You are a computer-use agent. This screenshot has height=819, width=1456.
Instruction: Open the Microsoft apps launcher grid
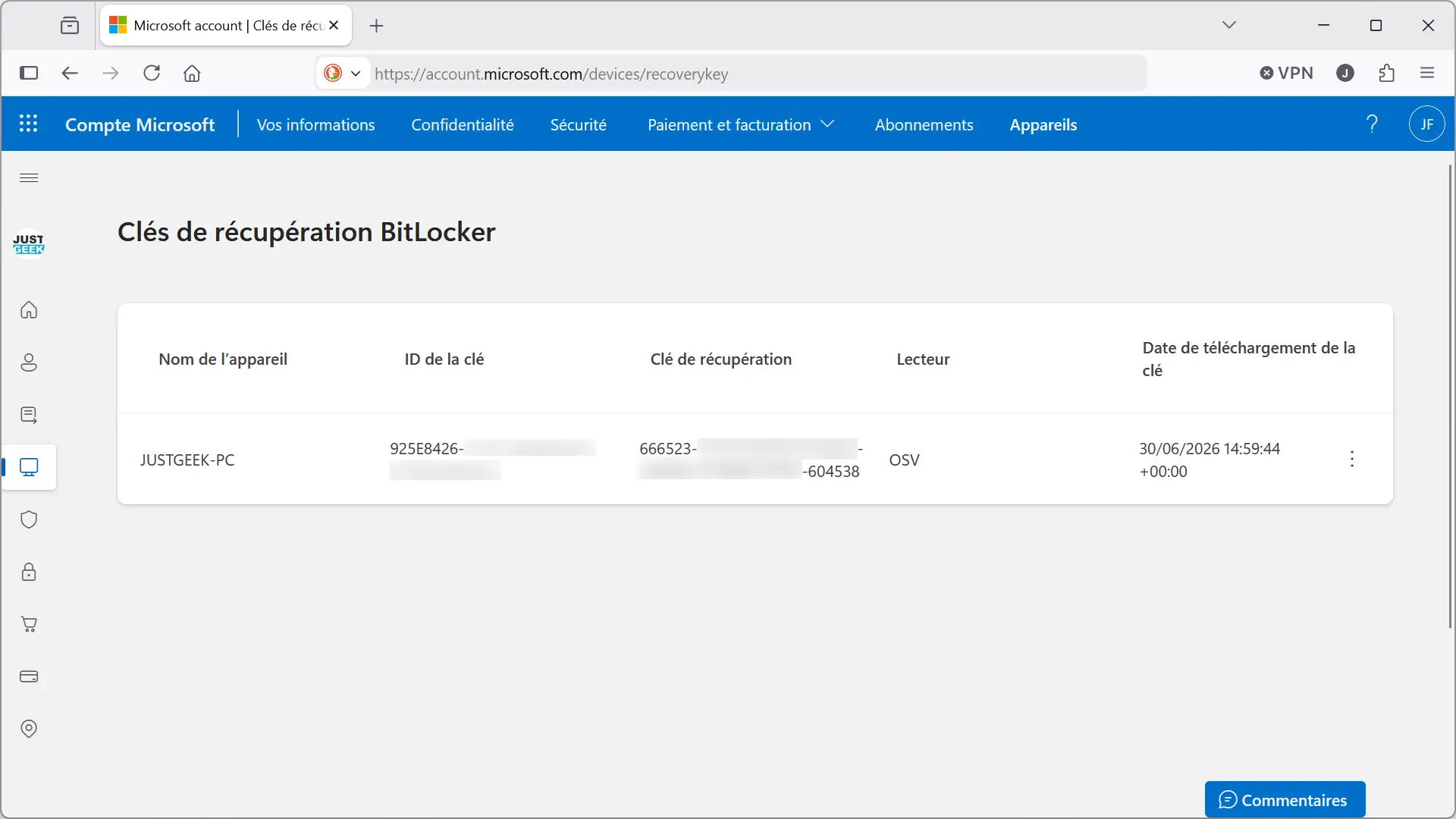click(x=28, y=124)
